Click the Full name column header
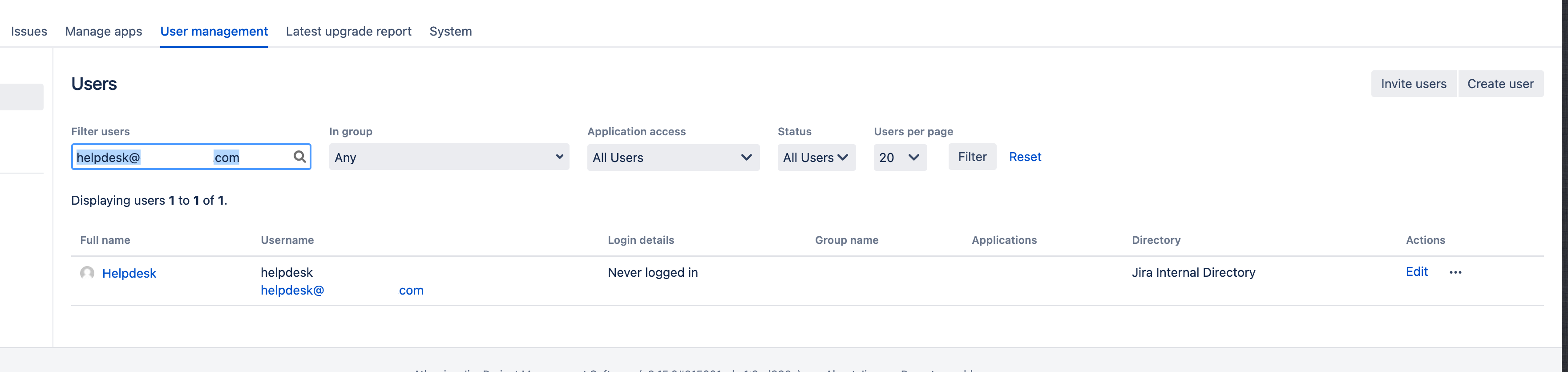Image resolution: width=1568 pixels, height=372 pixels. [105, 240]
